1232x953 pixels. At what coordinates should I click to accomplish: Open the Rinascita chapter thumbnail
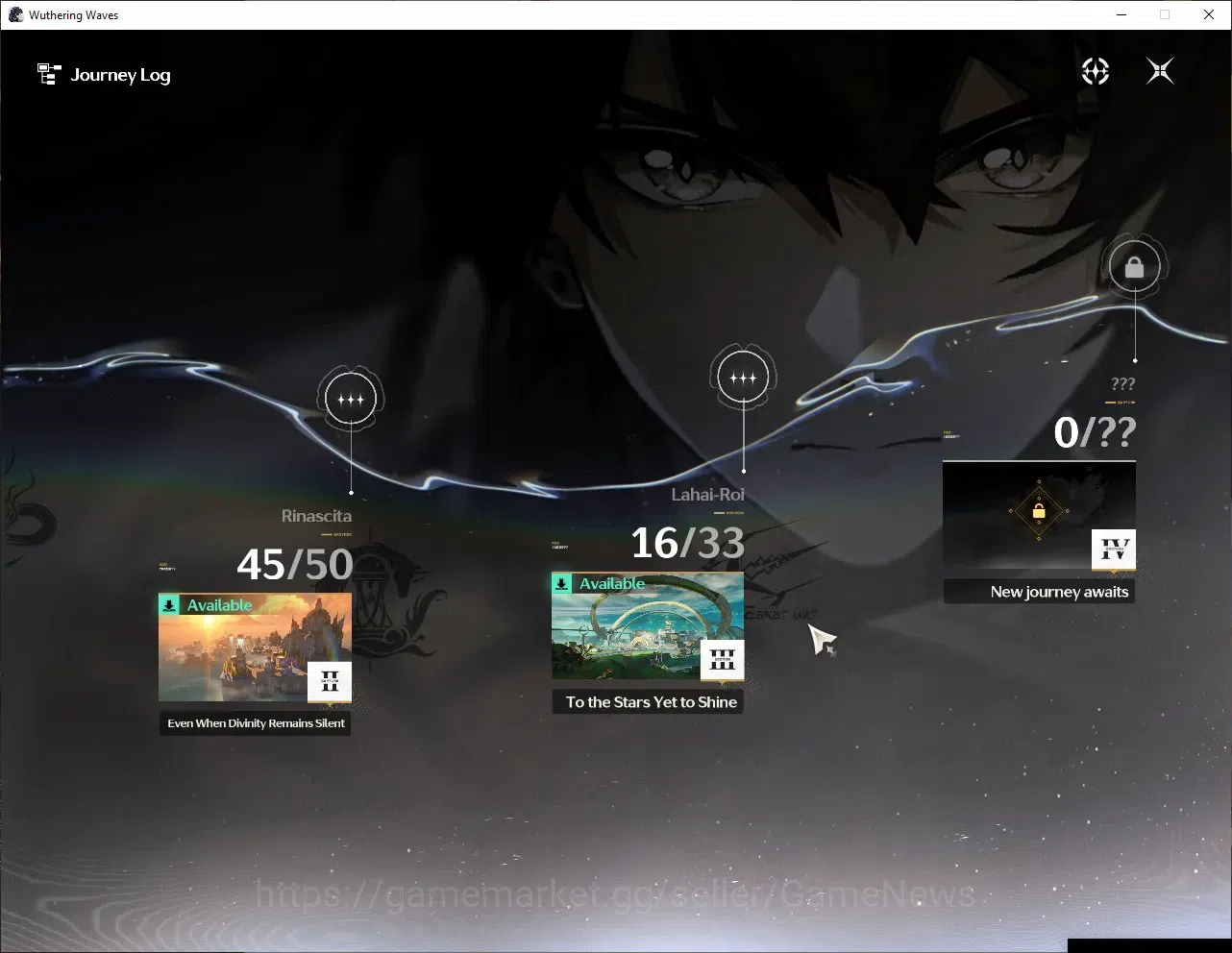pos(256,648)
